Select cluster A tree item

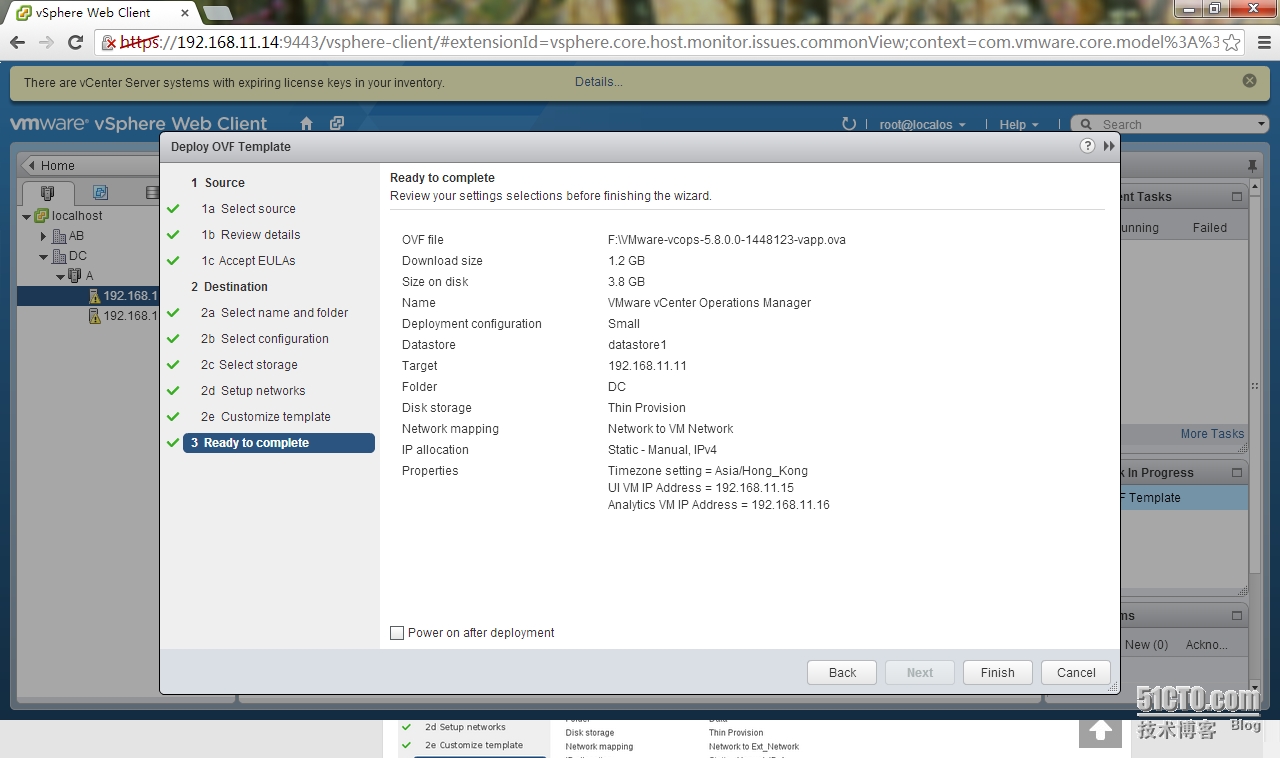[x=89, y=276]
